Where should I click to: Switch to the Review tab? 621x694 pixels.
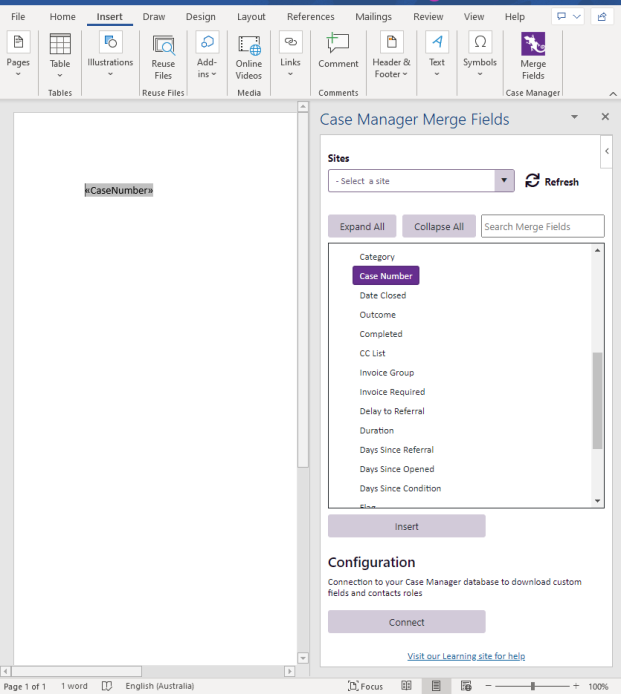[428, 17]
